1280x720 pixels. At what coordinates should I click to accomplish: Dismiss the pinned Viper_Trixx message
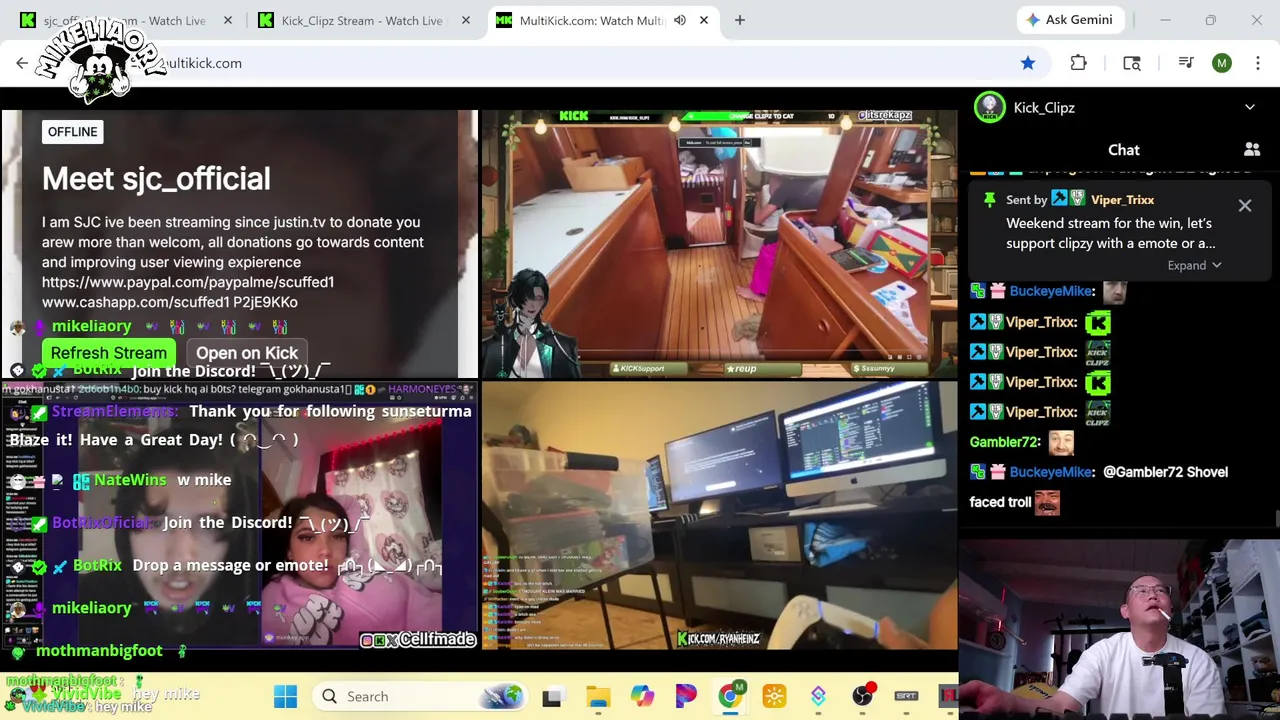click(1245, 205)
